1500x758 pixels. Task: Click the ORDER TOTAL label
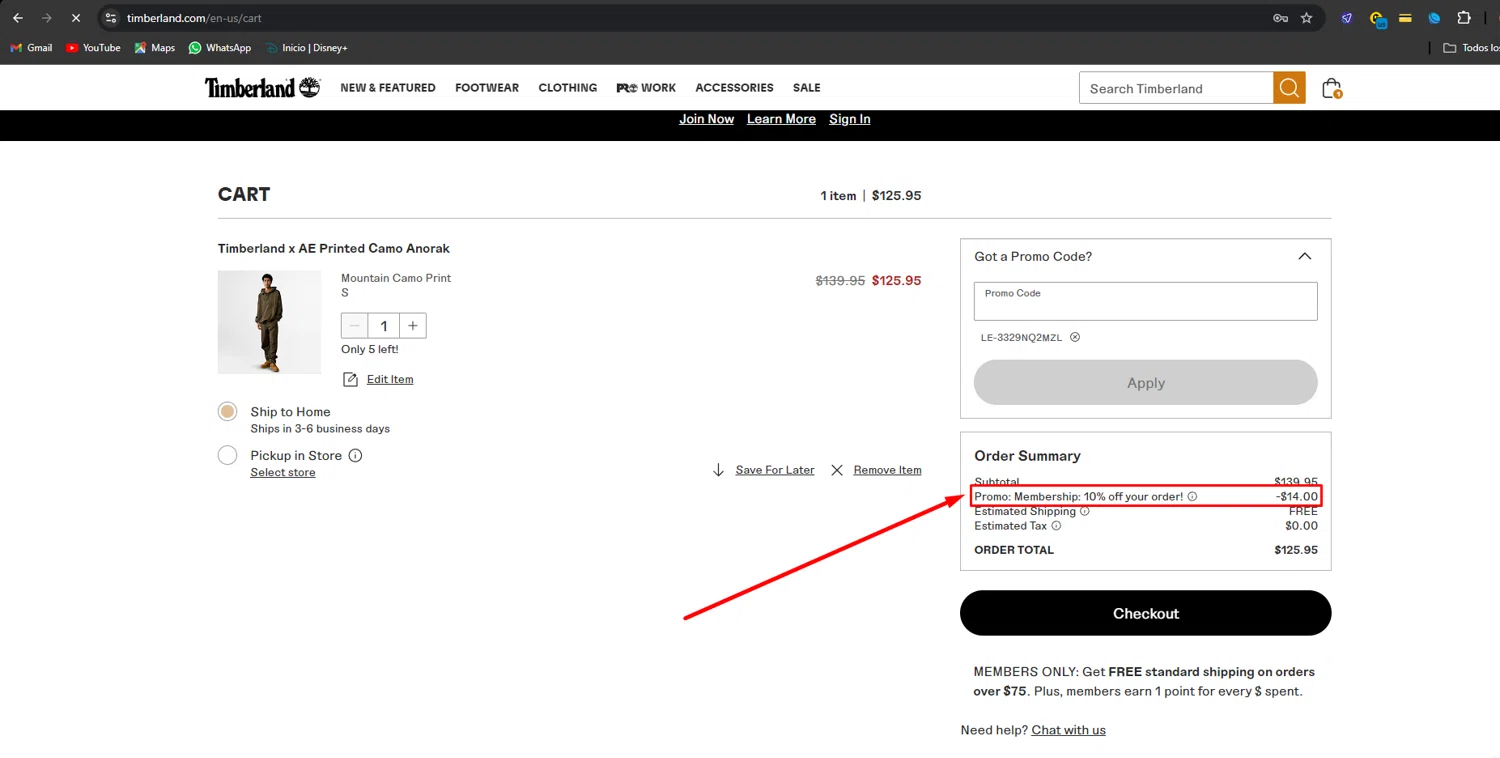[x=1014, y=550]
